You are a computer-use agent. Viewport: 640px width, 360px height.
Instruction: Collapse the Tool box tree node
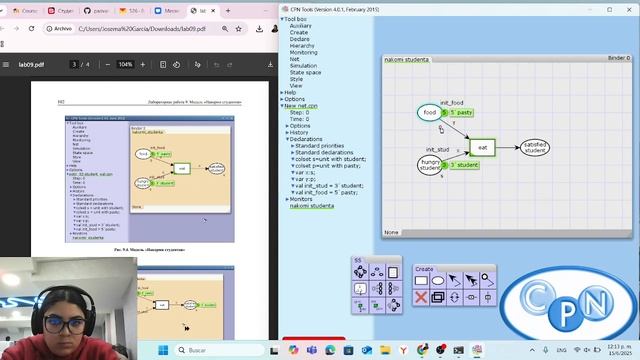pos(282,19)
